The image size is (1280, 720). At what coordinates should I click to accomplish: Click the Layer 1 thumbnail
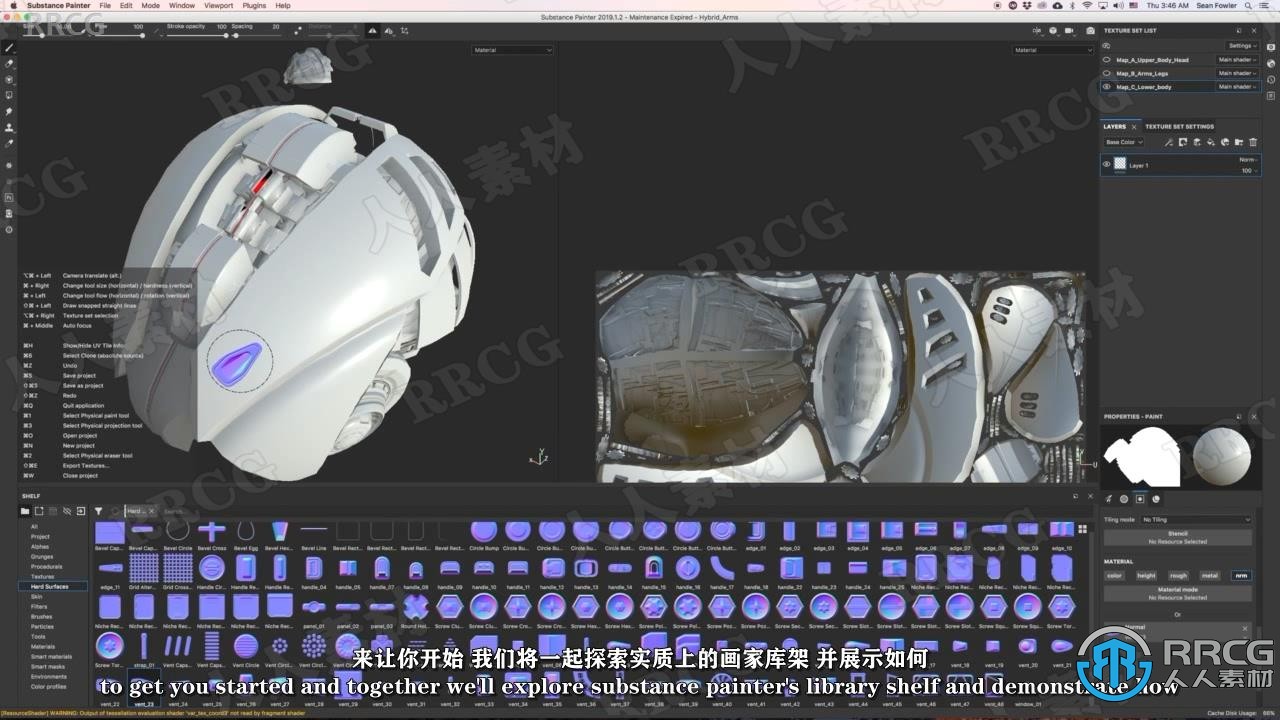[1120, 164]
